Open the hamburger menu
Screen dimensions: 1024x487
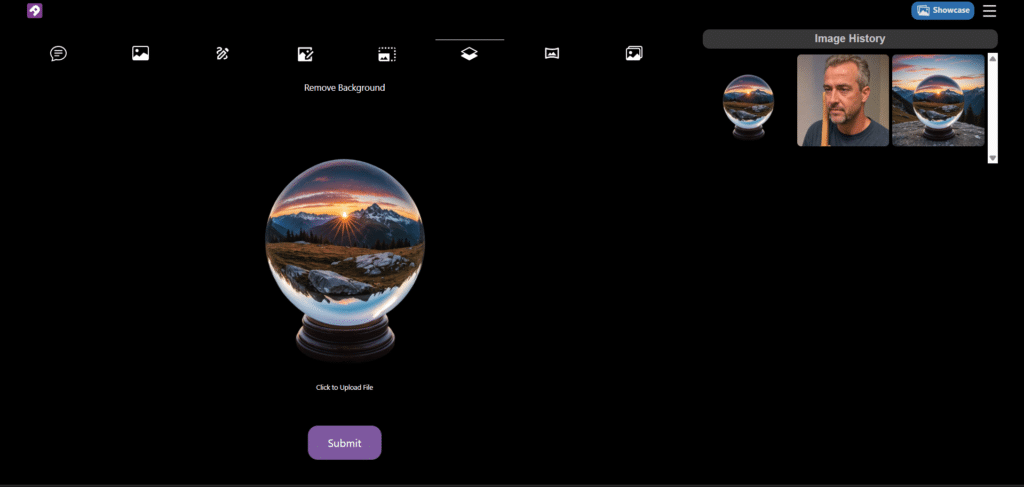(989, 10)
